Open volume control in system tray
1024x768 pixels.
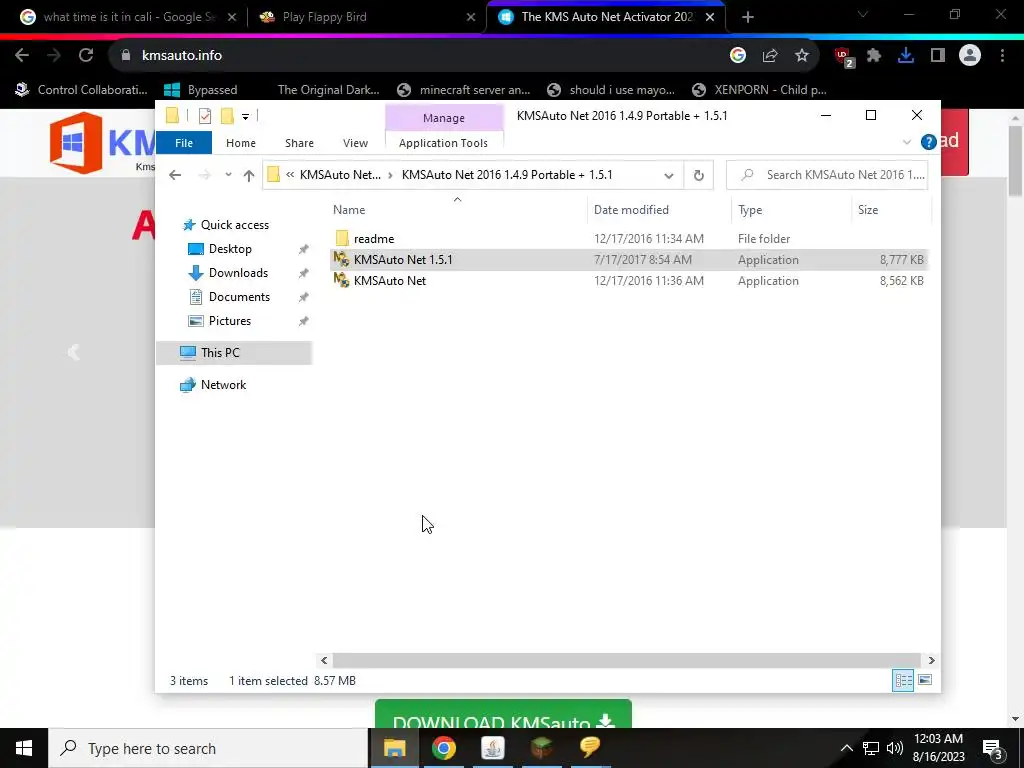click(x=895, y=748)
